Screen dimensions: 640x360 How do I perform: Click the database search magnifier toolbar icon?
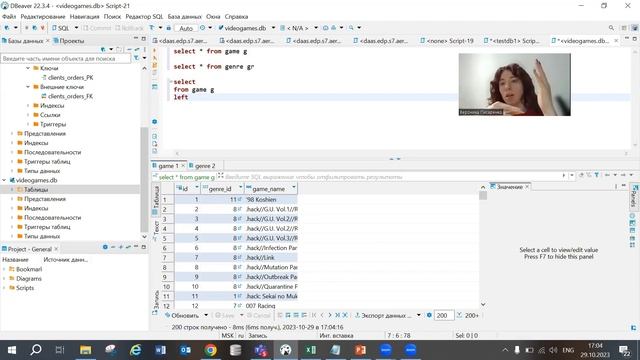(x=351, y=28)
